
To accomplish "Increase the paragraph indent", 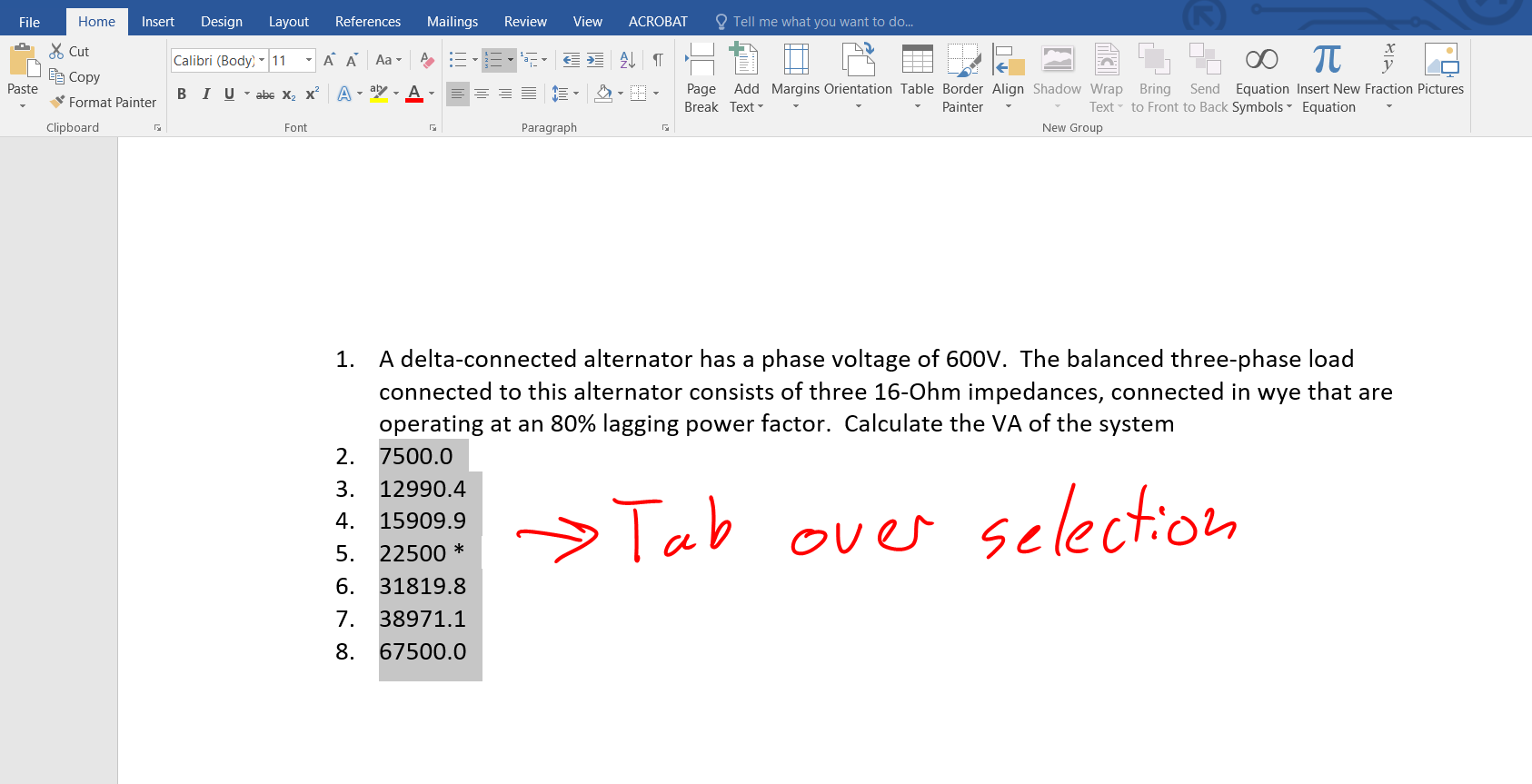I will coord(595,60).
